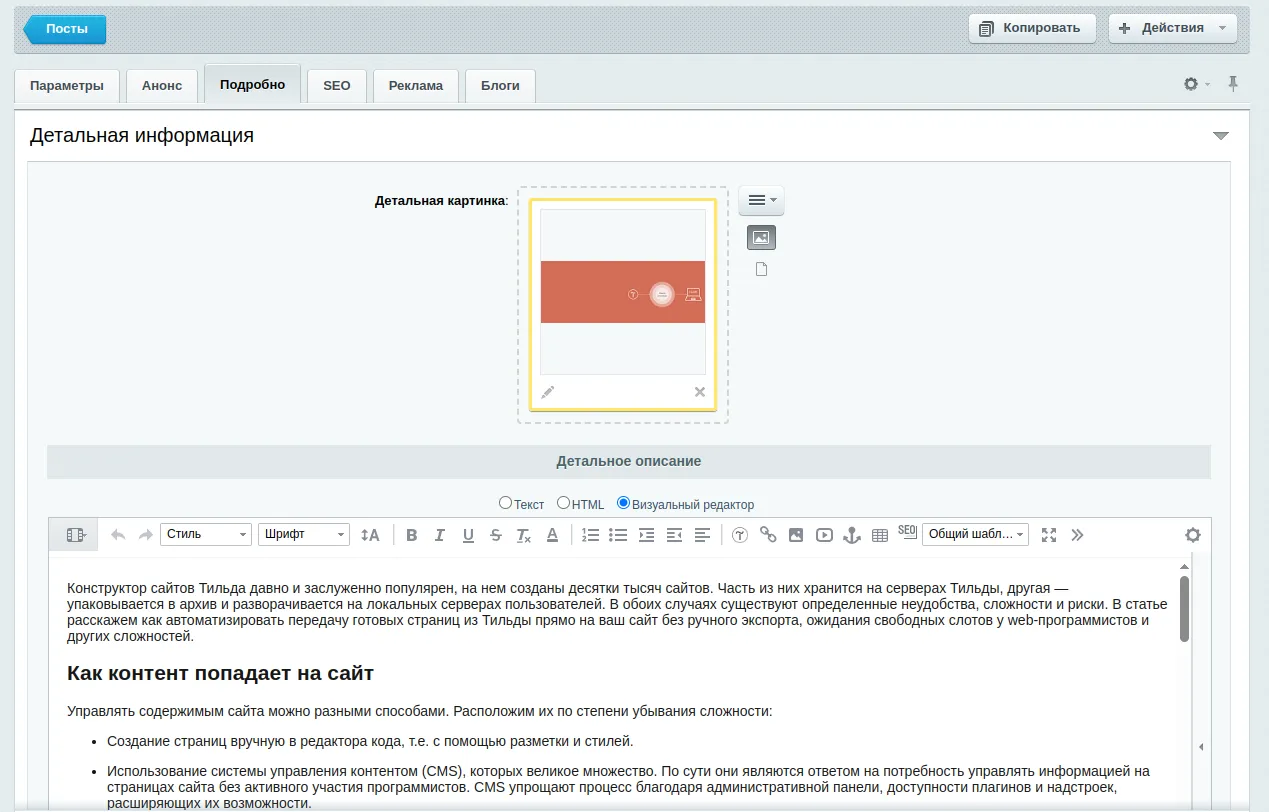Switch to the SEO tab
1269x812 pixels.
[337, 86]
